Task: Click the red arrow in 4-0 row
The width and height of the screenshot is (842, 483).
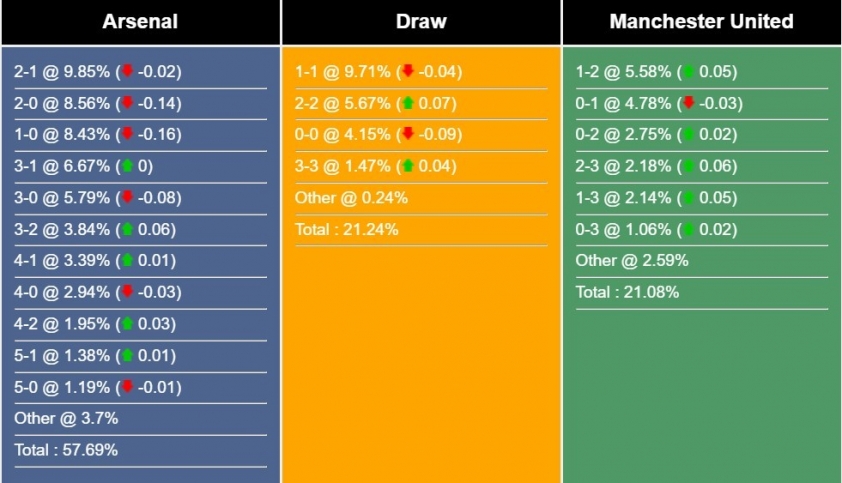Action: pos(127,291)
